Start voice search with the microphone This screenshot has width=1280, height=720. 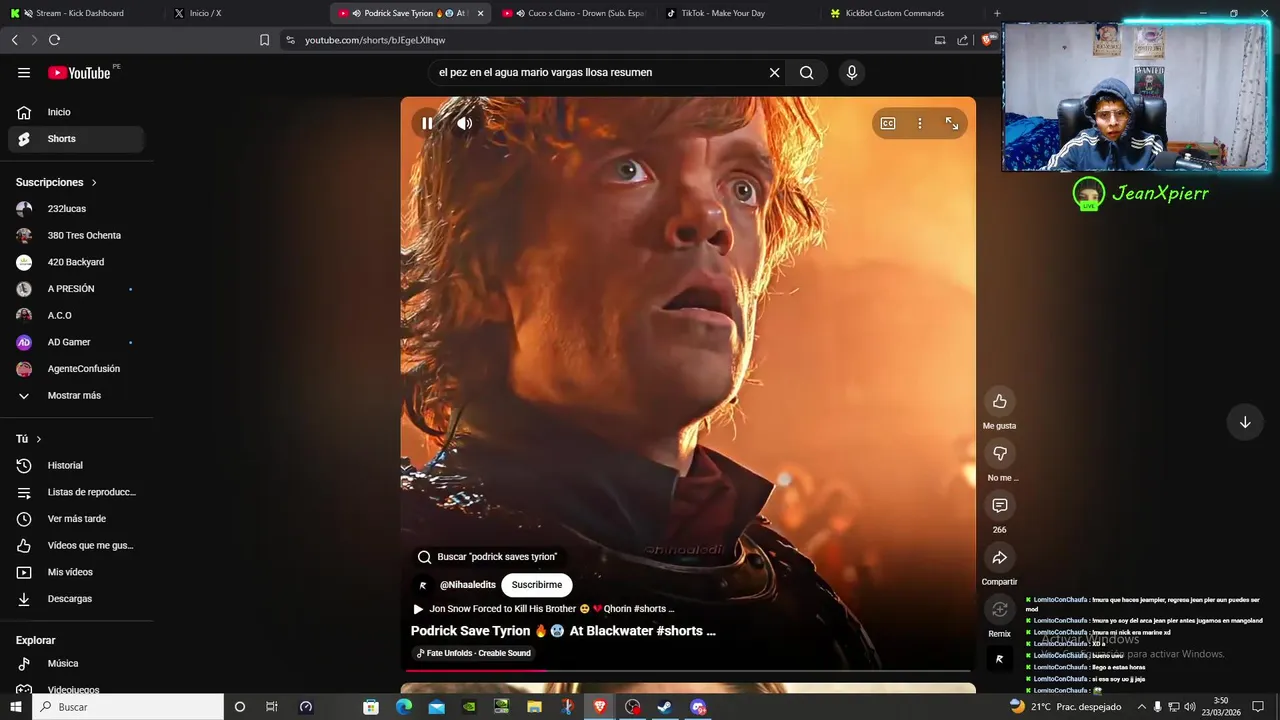[852, 72]
